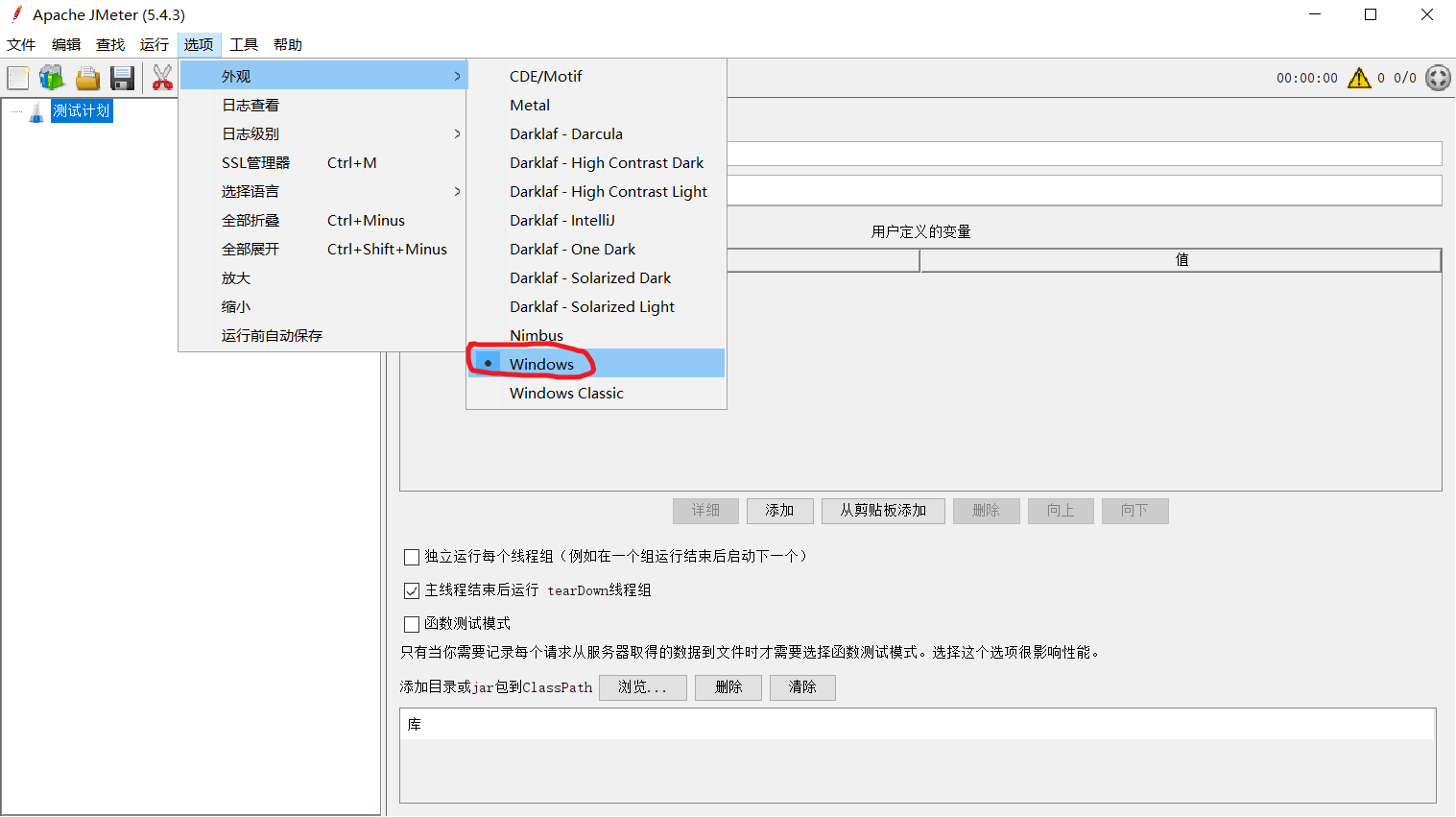Check 独立运行每个线程组 checkbox
1456x817 pixels.
tap(412, 557)
